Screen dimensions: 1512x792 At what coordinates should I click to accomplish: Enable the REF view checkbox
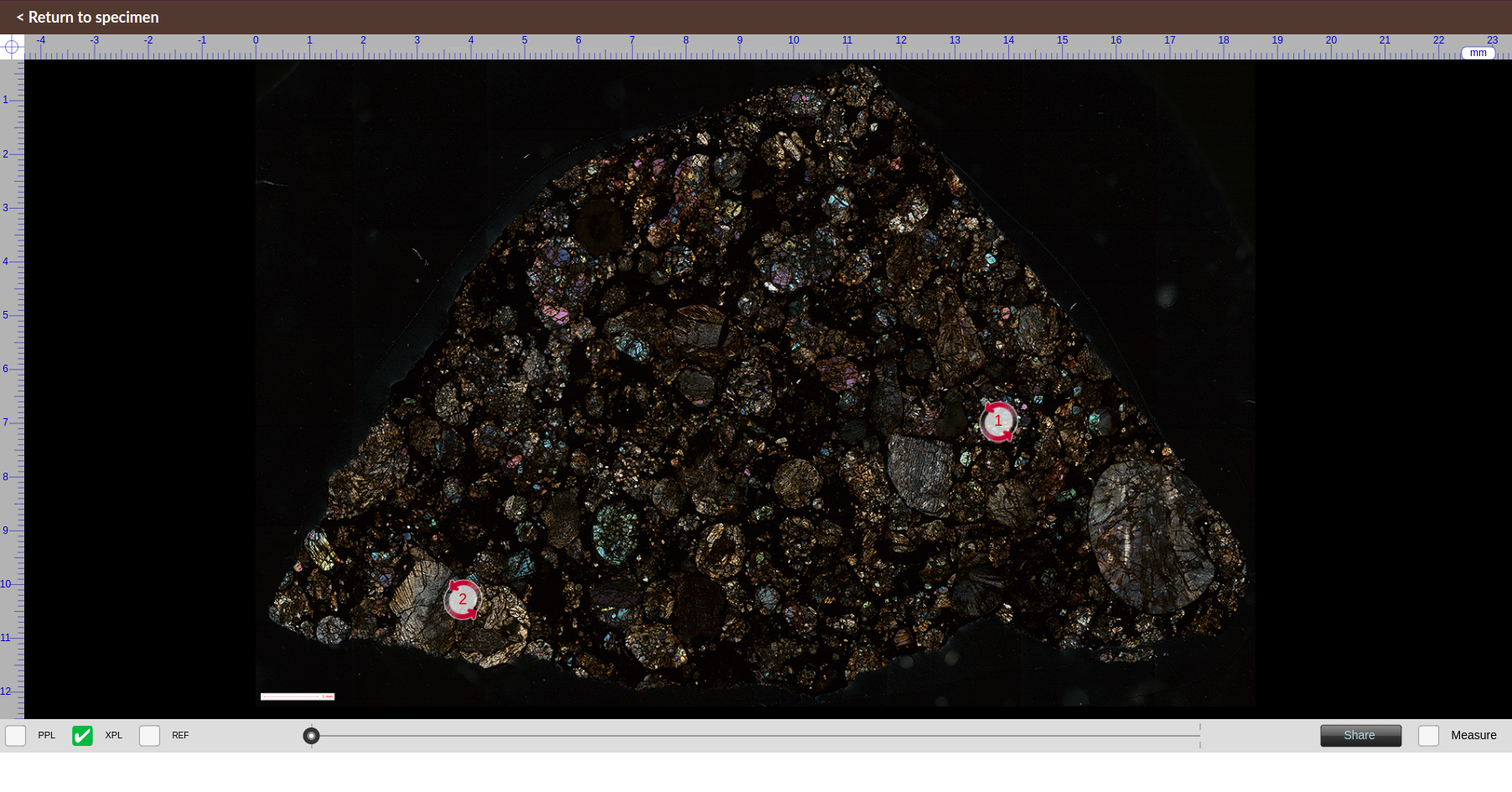(149, 736)
